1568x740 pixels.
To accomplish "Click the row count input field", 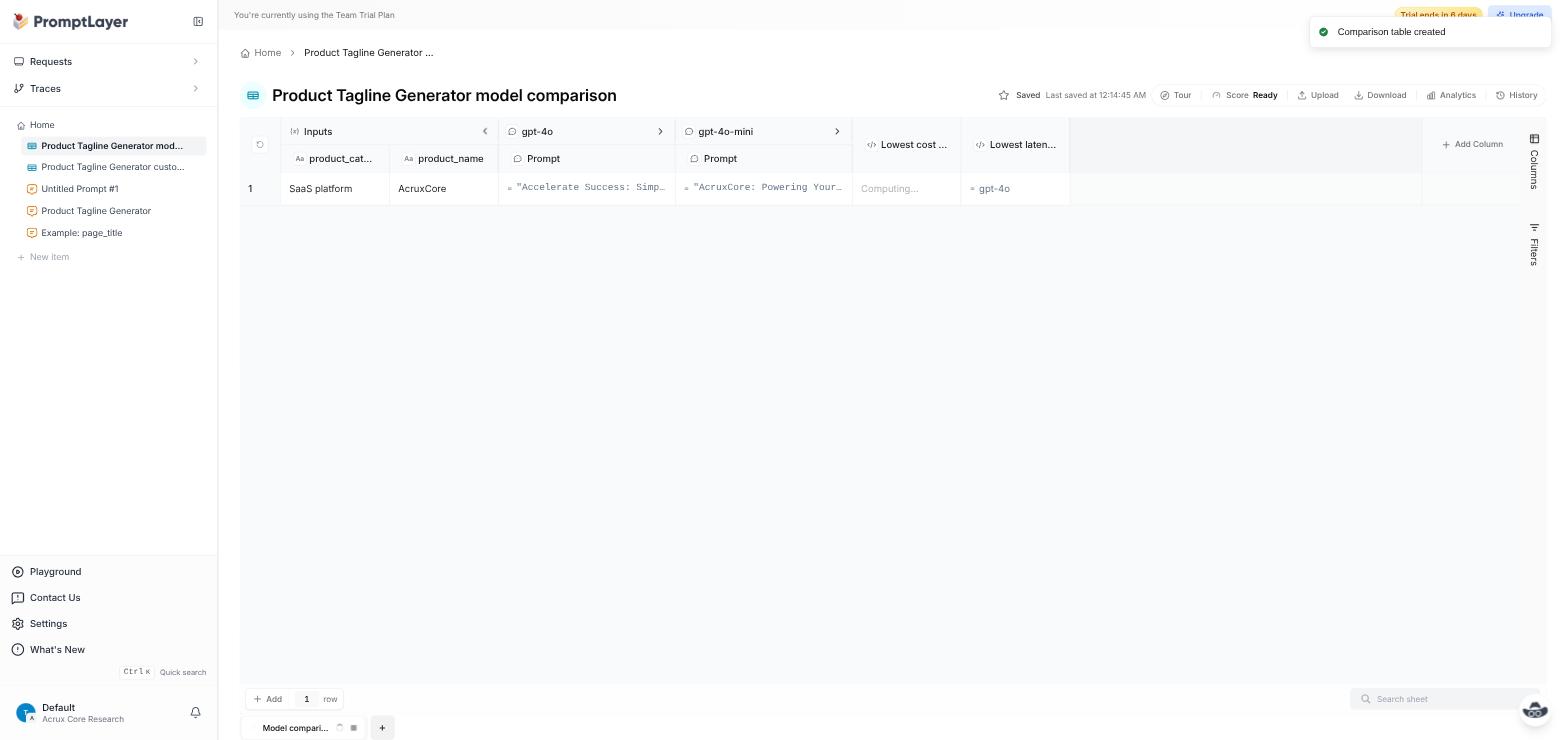I will pos(307,700).
